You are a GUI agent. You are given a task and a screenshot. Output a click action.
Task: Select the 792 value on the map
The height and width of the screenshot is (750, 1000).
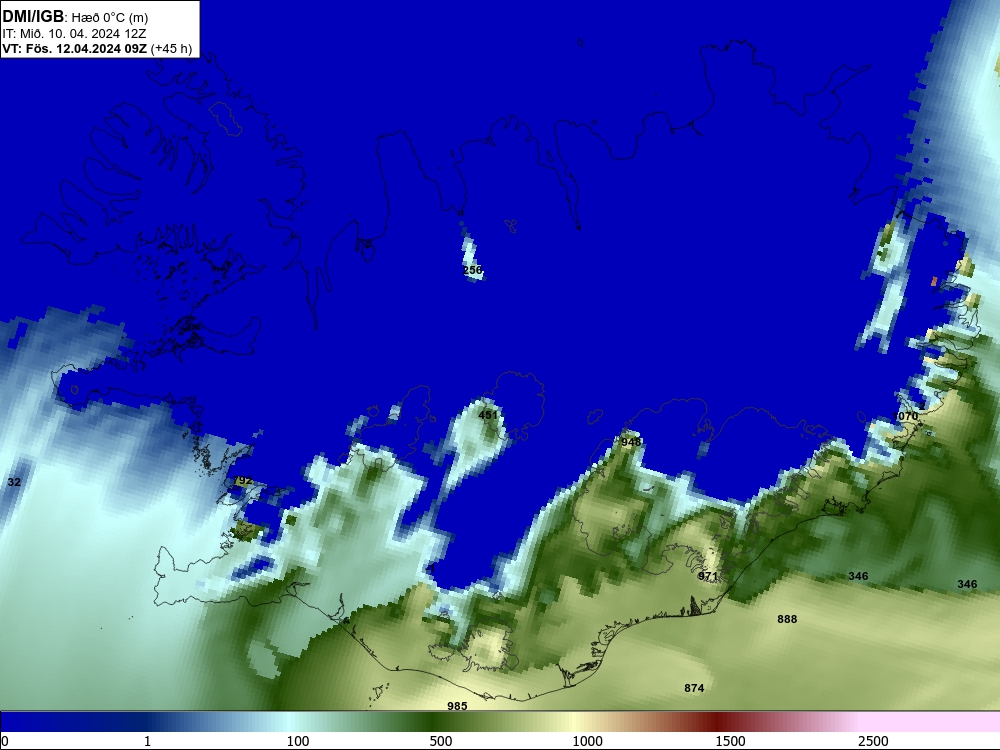click(x=244, y=480)
